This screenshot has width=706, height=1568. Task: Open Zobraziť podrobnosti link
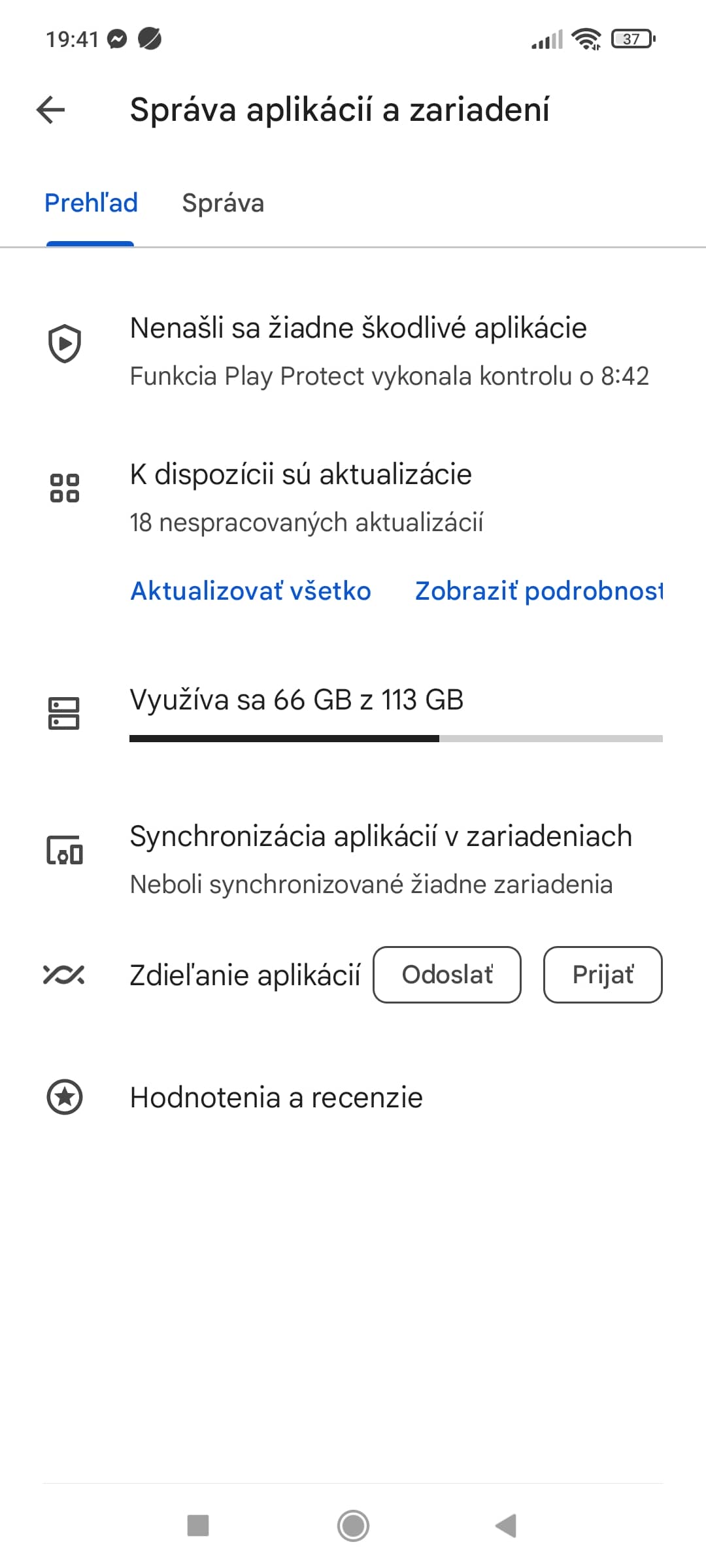(x=539, y=591)
